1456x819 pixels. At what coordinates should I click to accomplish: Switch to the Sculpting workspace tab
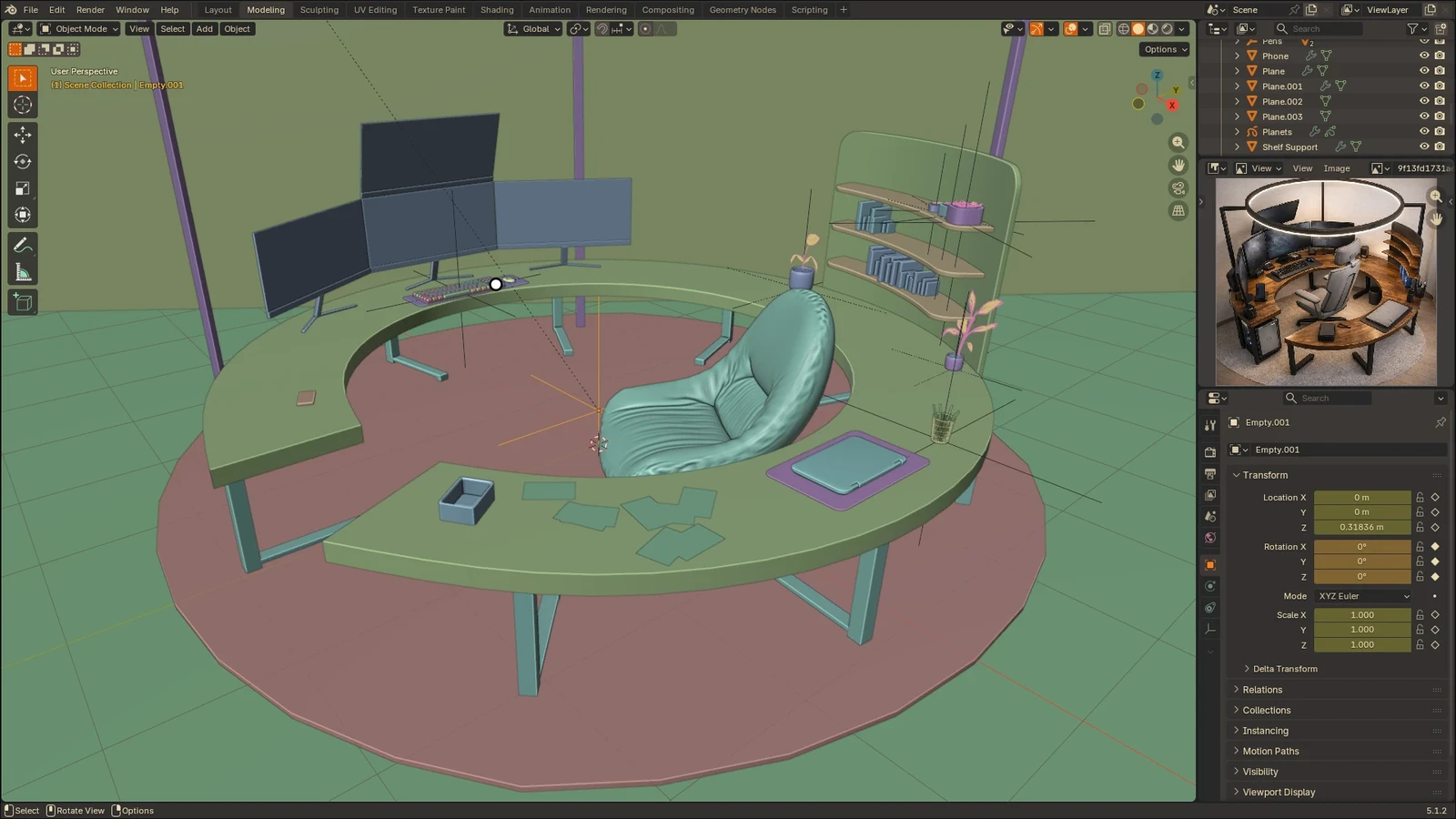point(319,10)
